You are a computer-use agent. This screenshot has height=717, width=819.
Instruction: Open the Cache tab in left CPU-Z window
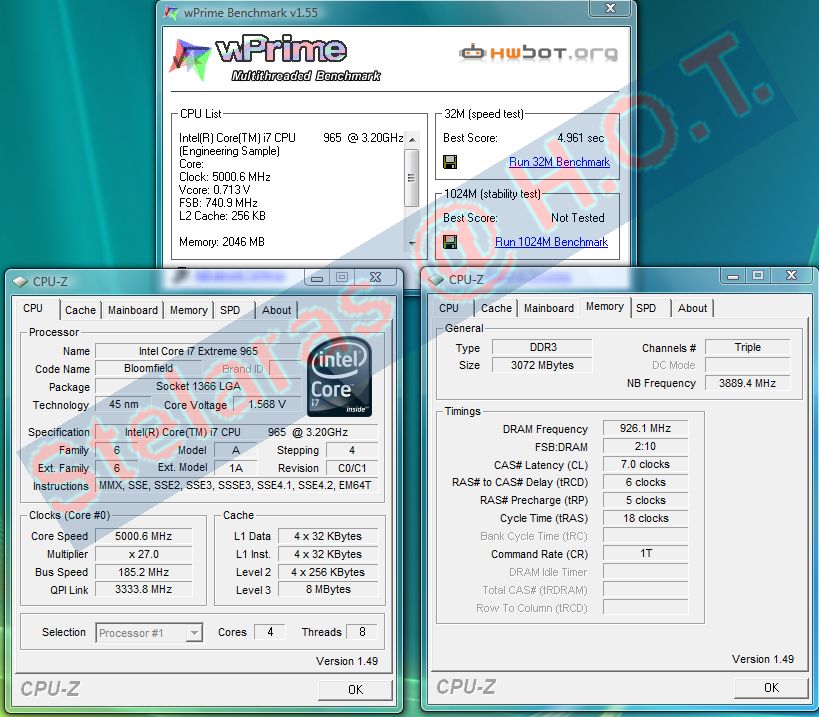[80, 310]
